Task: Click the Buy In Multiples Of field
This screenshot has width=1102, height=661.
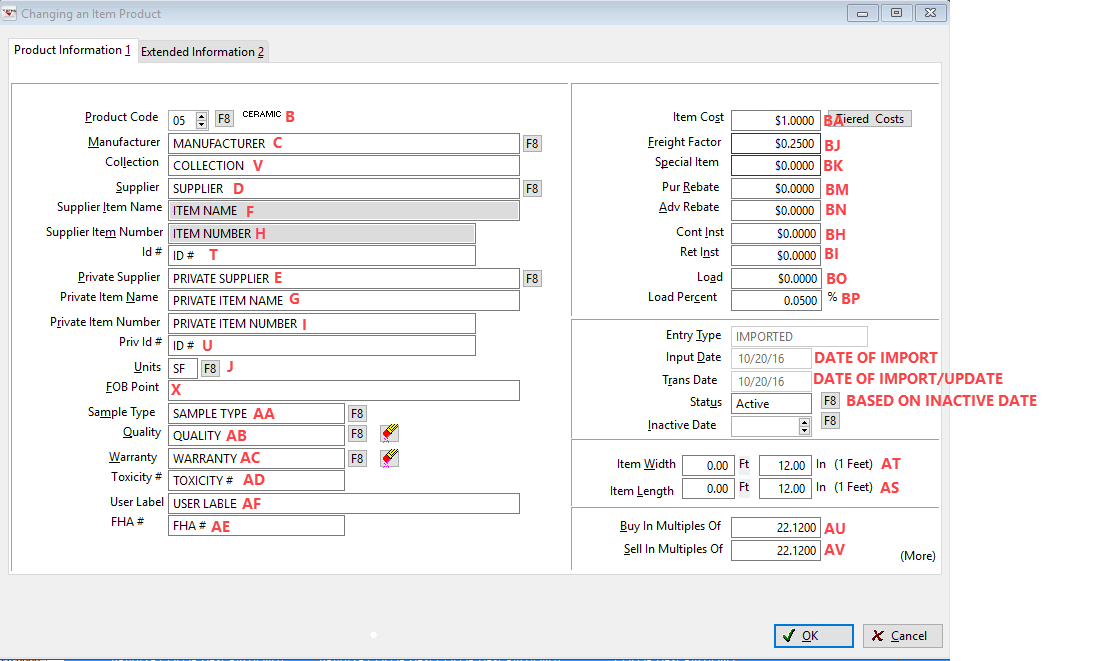Action: coord(775,526)
